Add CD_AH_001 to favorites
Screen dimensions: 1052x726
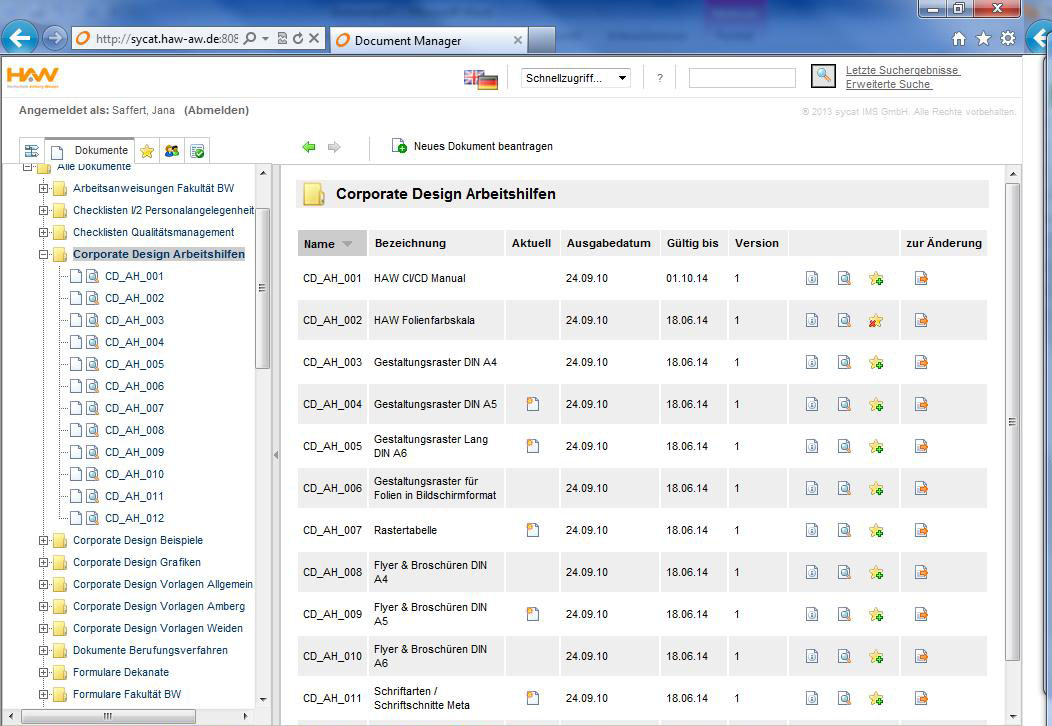click(876, 279)
